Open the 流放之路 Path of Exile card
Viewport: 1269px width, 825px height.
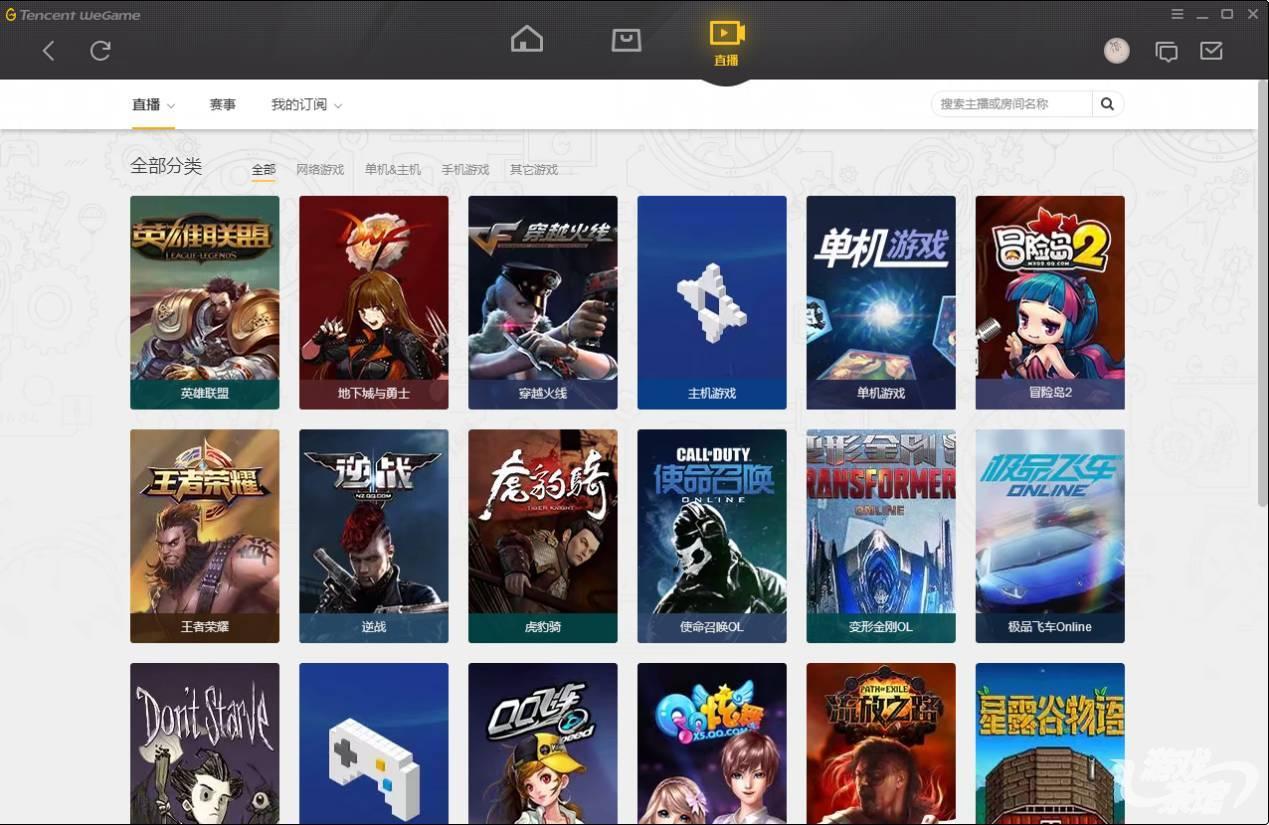[881, 744]
